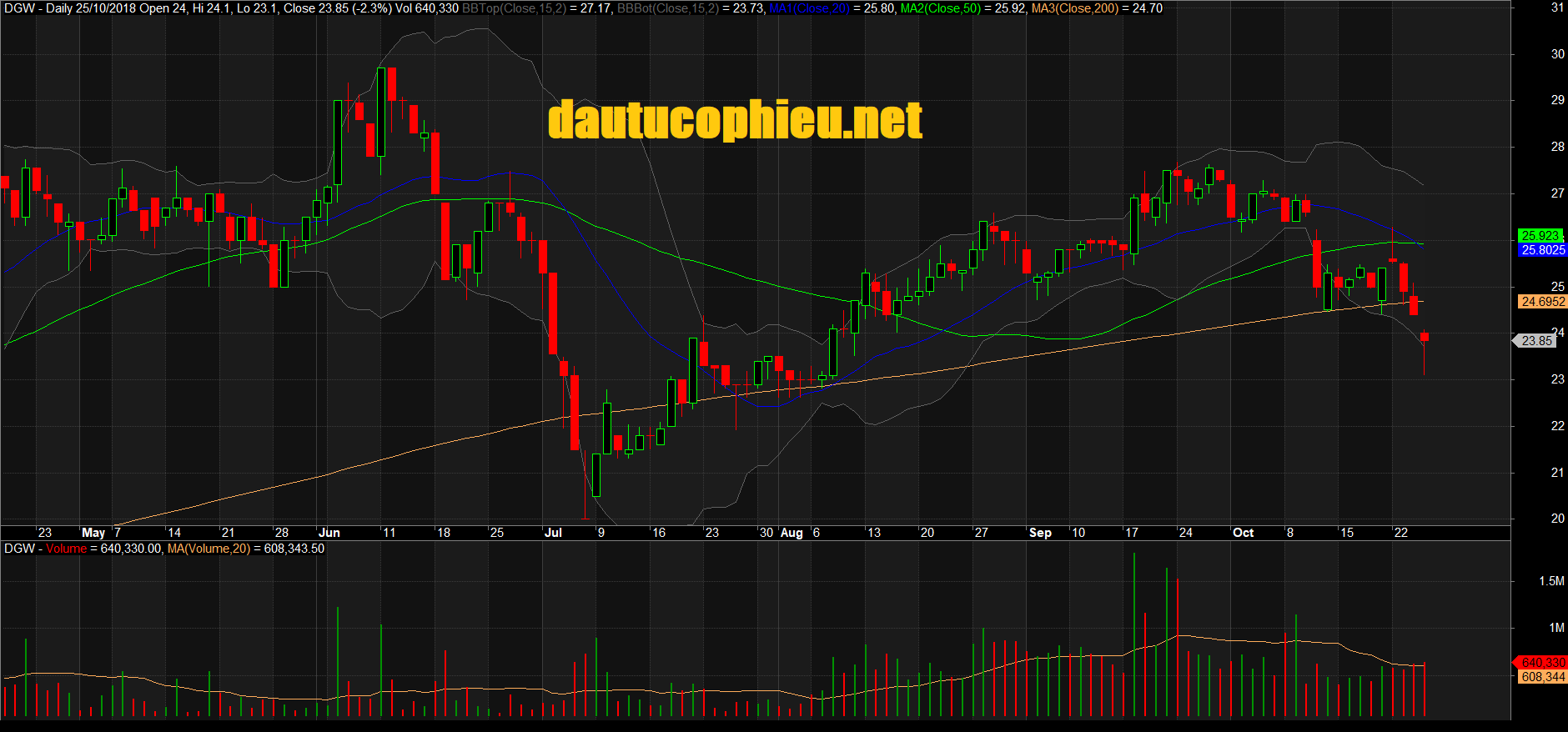
Task: Click the last red candlestick on the chart
Action: pos(1425,337)
